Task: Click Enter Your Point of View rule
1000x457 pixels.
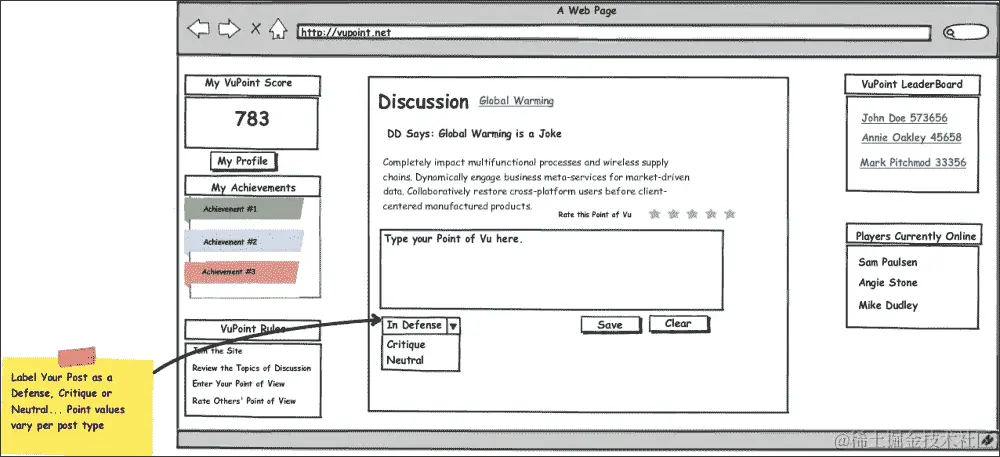Action: pyautogui.click(x=239, y=384)
